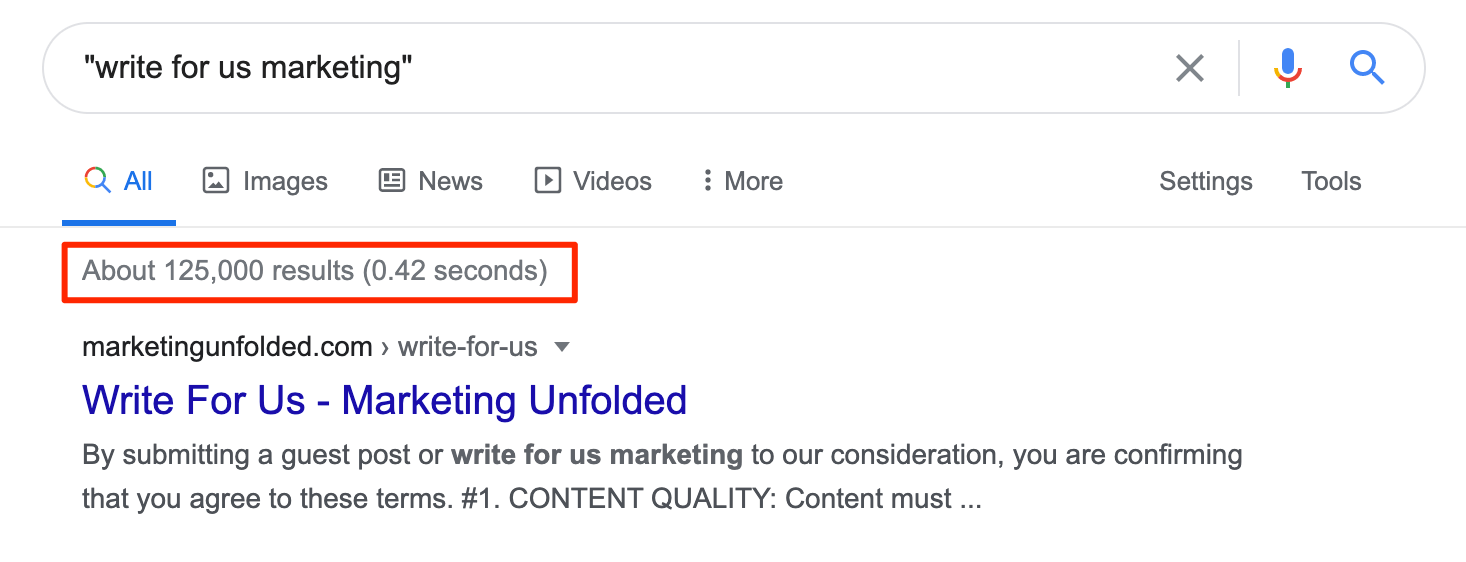Select the All results tab label
The image size is (1466, 562).
[x=138, y=181]
